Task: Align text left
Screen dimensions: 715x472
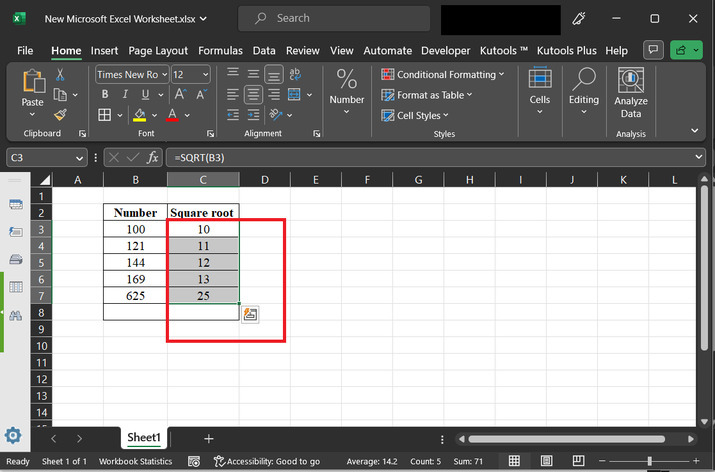Action: point(233,94)
